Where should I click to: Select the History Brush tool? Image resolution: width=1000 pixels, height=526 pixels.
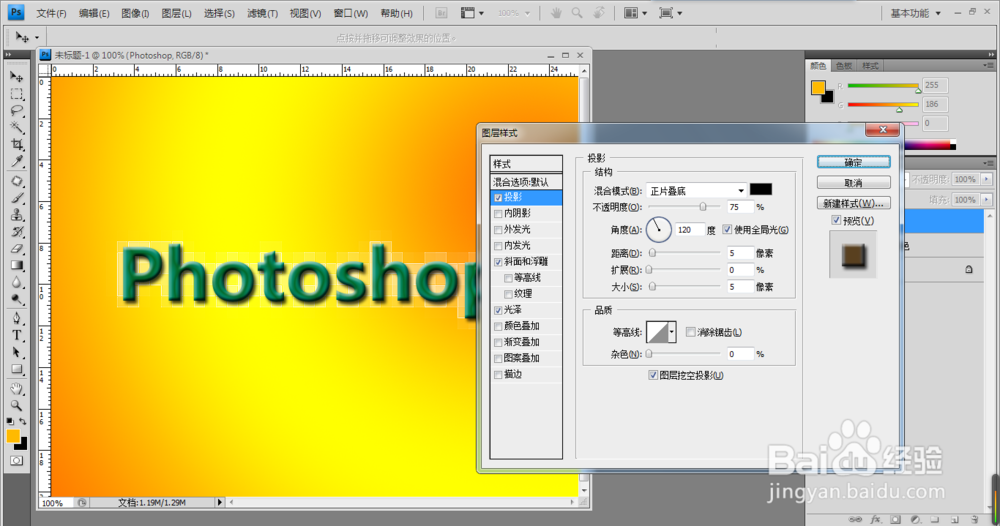tap(17, 231)
